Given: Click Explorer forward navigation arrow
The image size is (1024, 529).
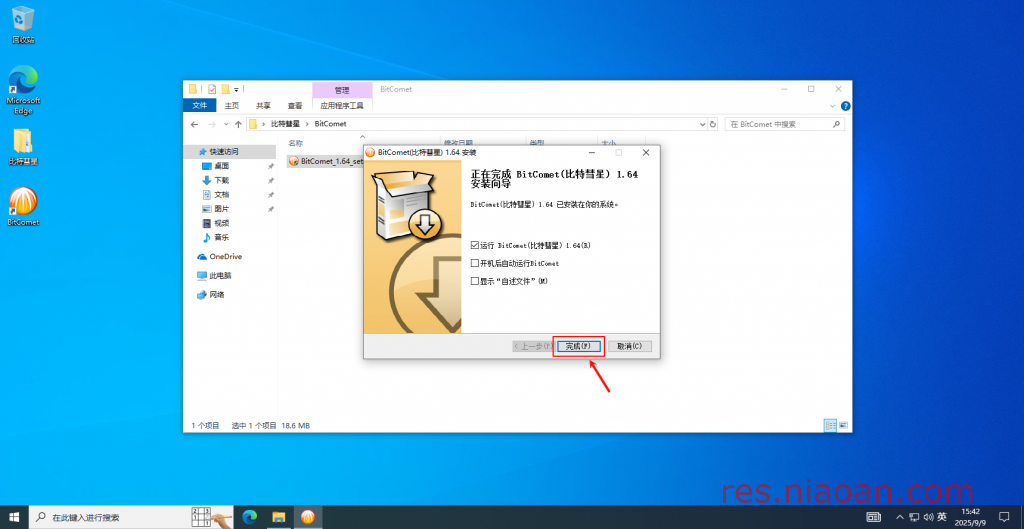Looking at the screenshot, I should click(212, 124).
